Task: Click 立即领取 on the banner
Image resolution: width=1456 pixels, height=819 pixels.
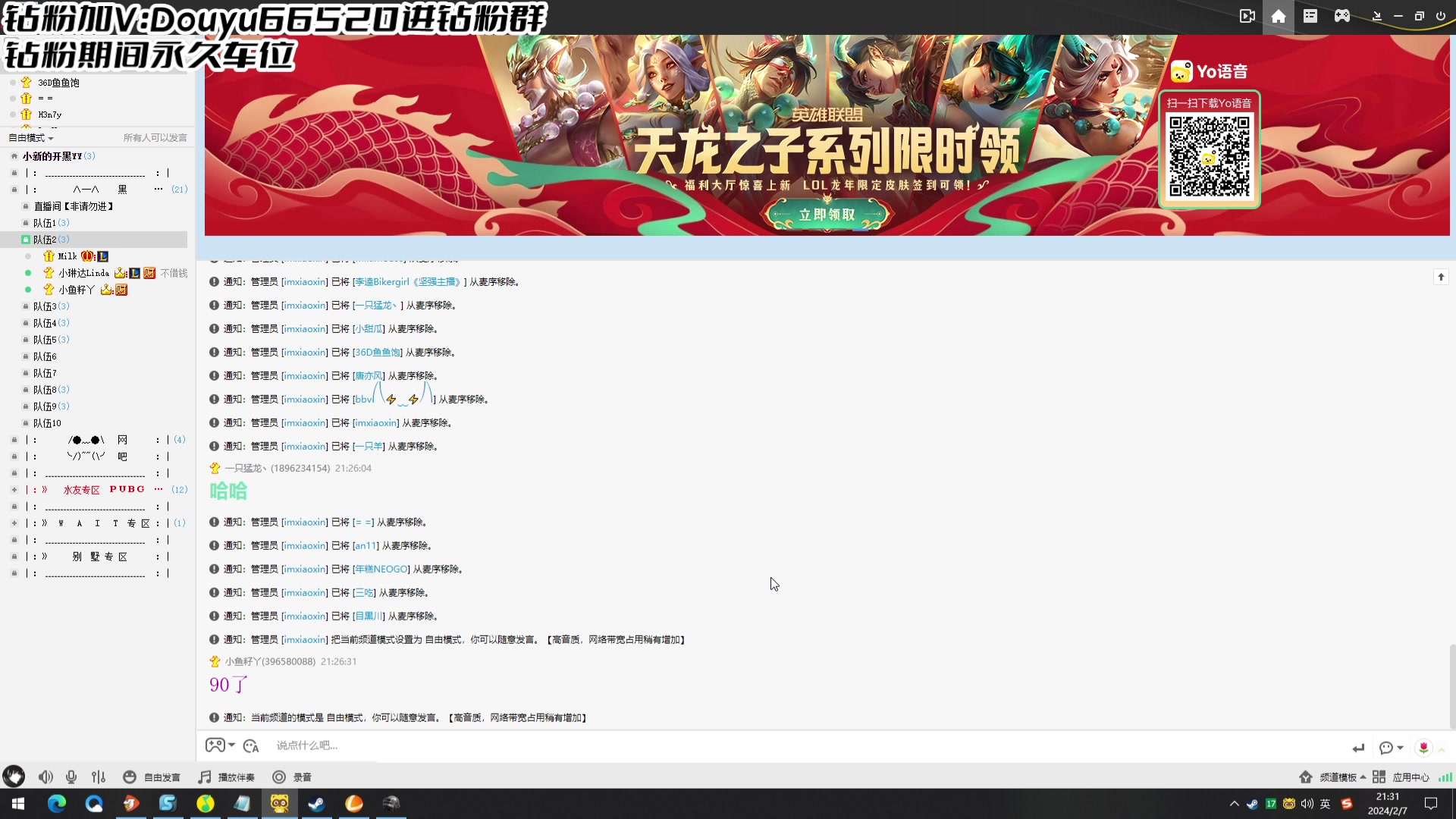Action: pyautogui.click(x=827, y=215)
